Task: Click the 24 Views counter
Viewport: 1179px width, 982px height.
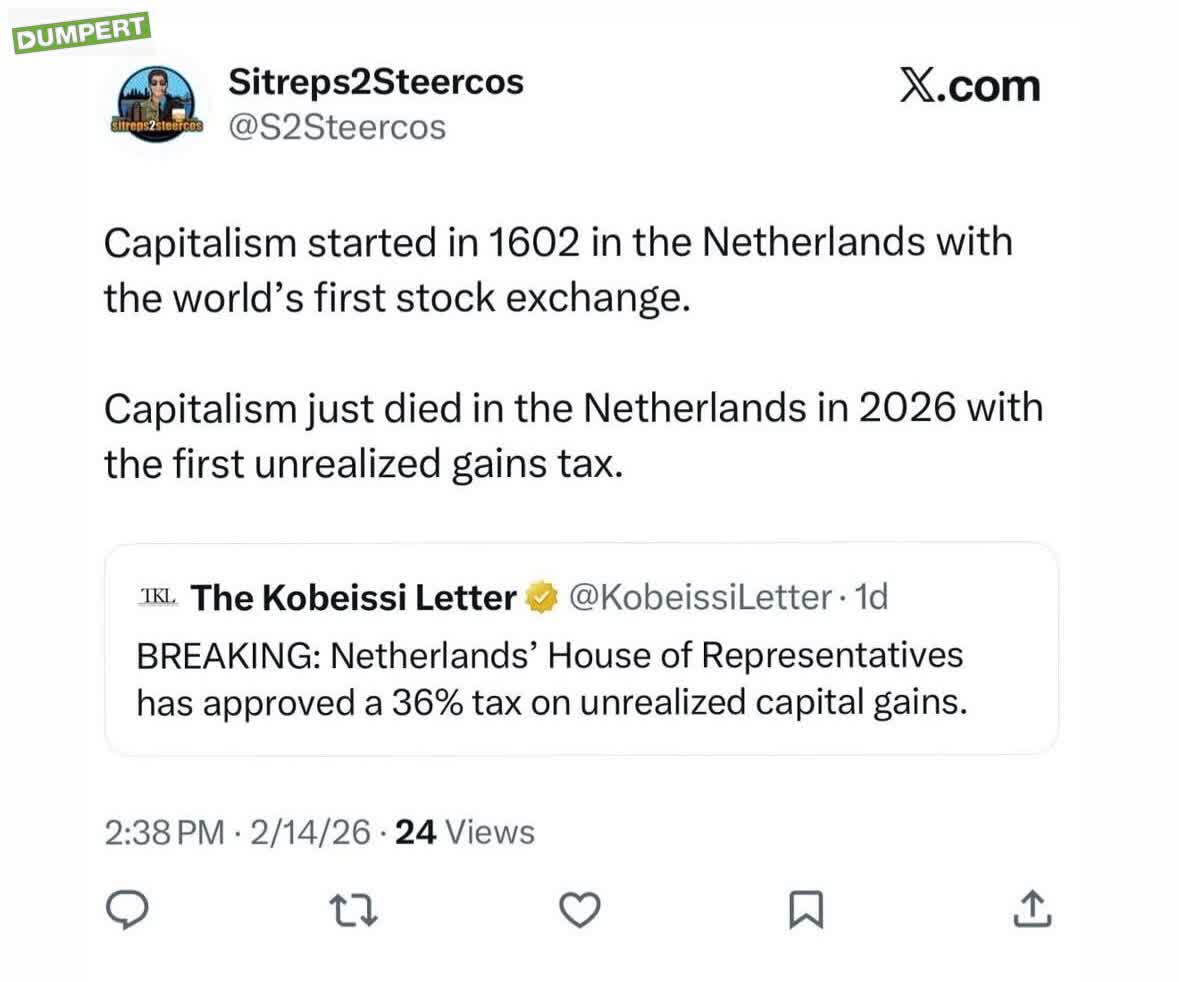Action: (460, 831)
